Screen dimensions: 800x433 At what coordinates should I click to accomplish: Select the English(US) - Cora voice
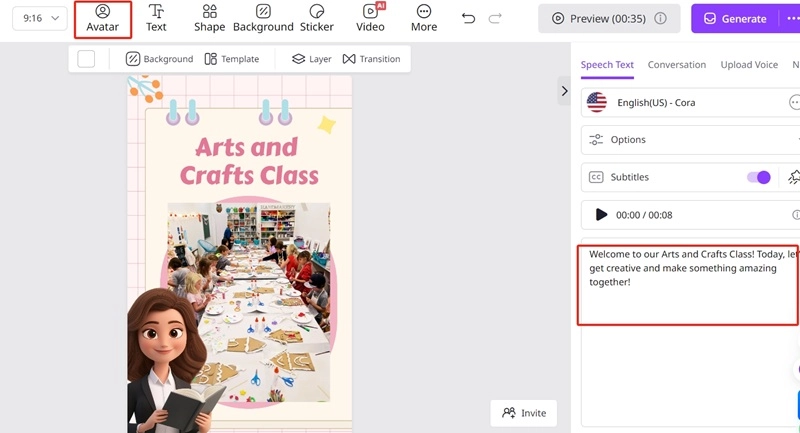point(690,103)
